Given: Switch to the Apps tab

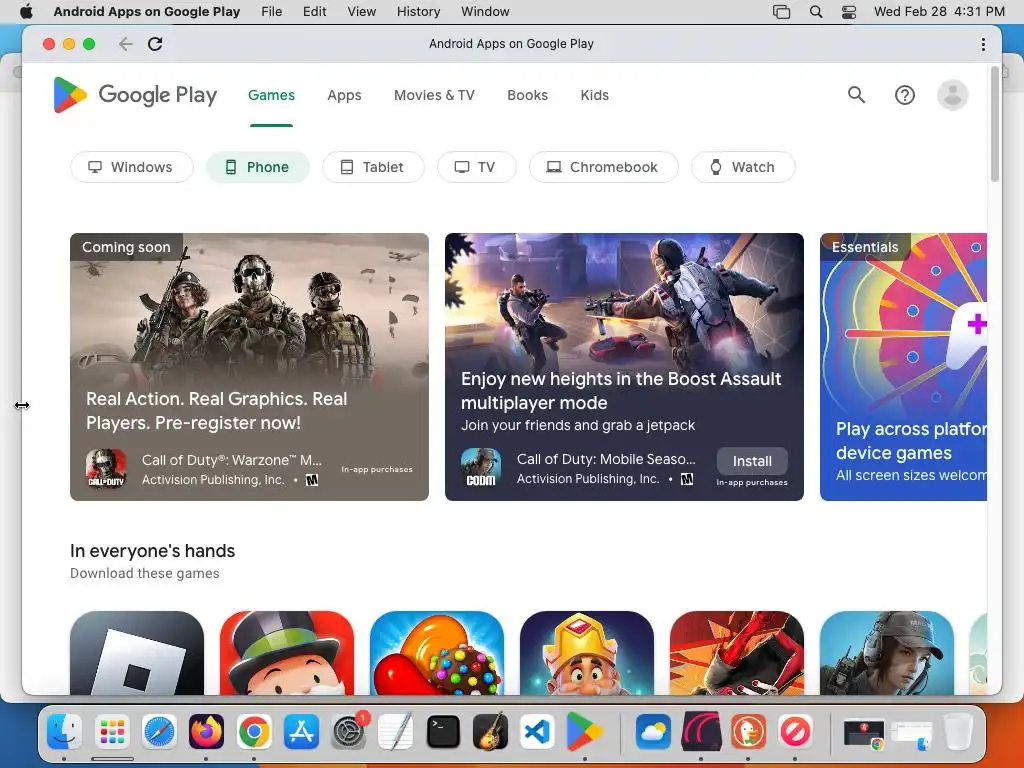Looking at the screenshot, I should click(344, 95).
